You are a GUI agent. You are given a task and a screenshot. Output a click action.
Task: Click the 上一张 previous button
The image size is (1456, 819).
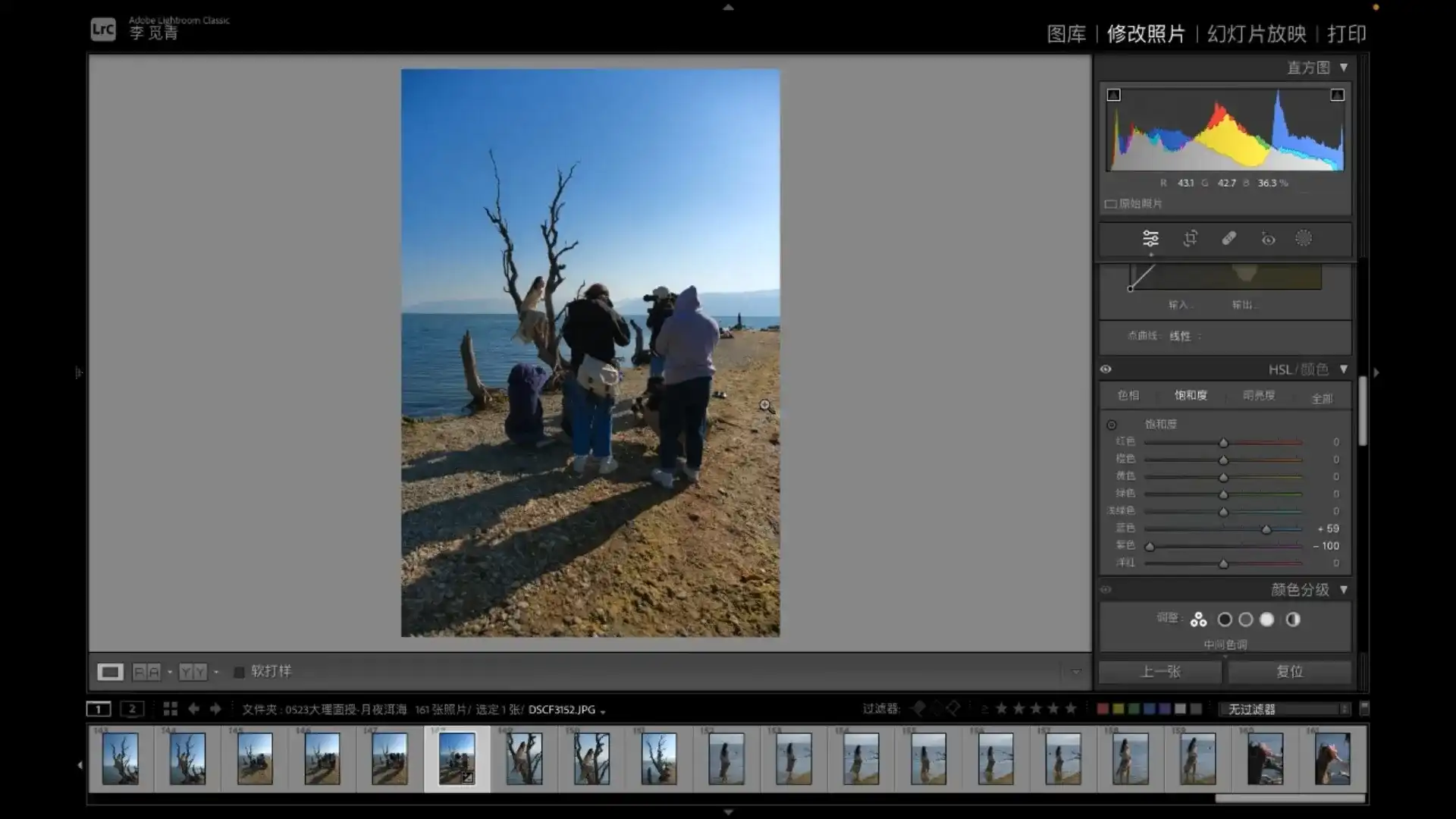[x=1160, y=671]
